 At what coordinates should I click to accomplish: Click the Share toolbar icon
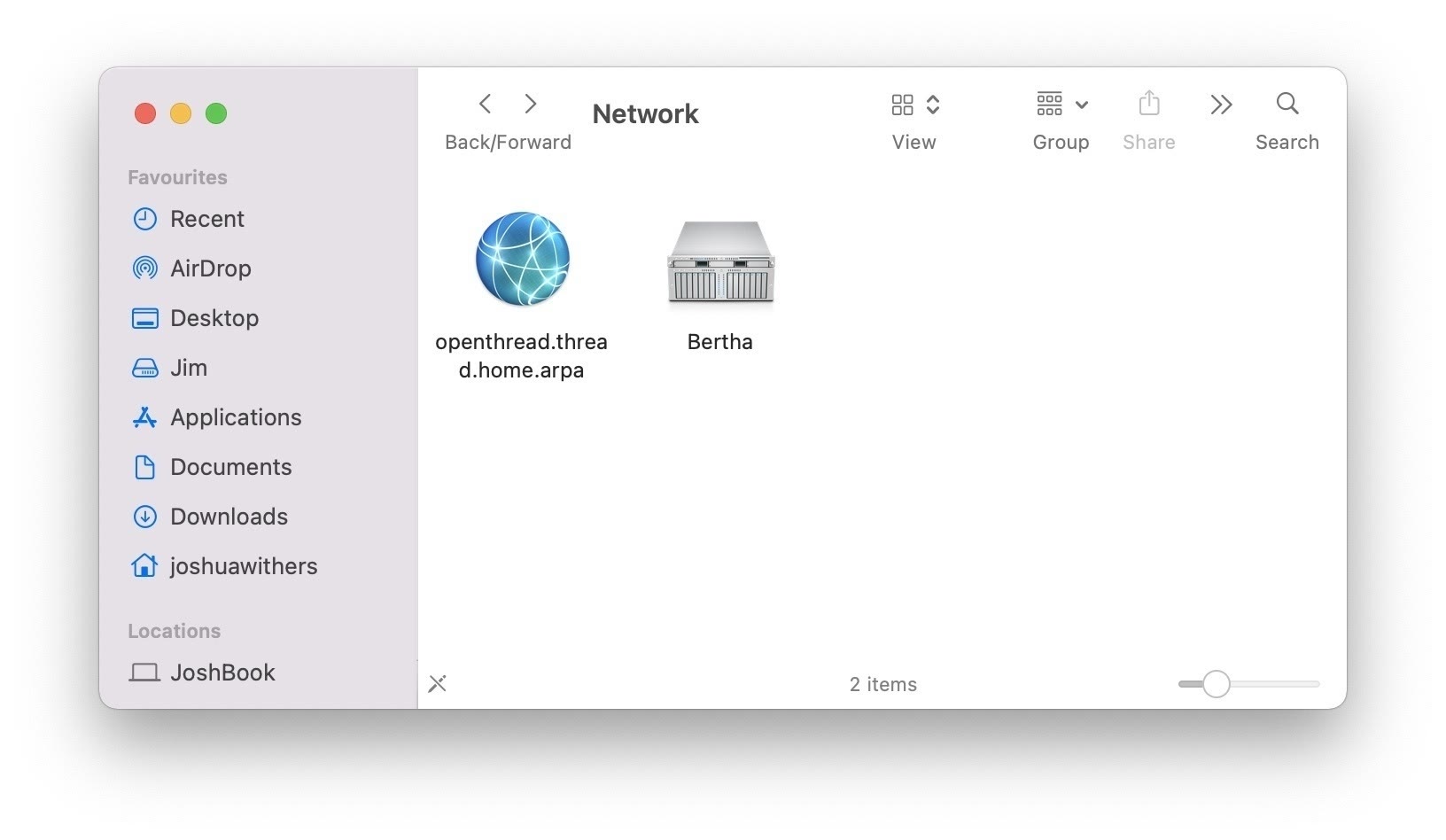point(1148,105)
